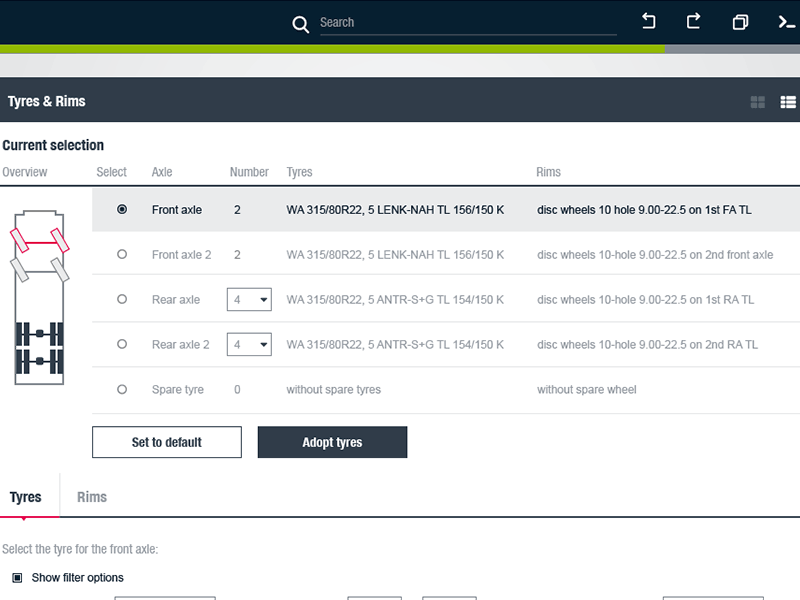
Task: Click 'disc wheels 10-hole 9.00-22.5 on 2nd RA TL'
Action: (647, 344)
